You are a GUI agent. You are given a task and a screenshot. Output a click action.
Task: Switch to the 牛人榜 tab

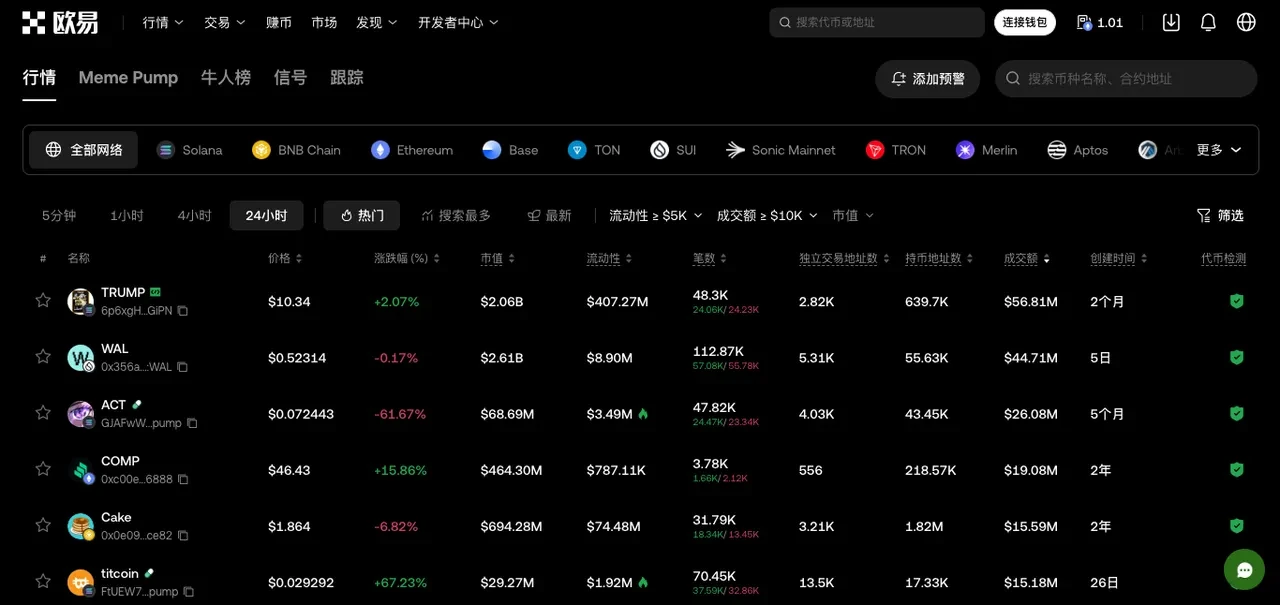[x=226, y=78]
